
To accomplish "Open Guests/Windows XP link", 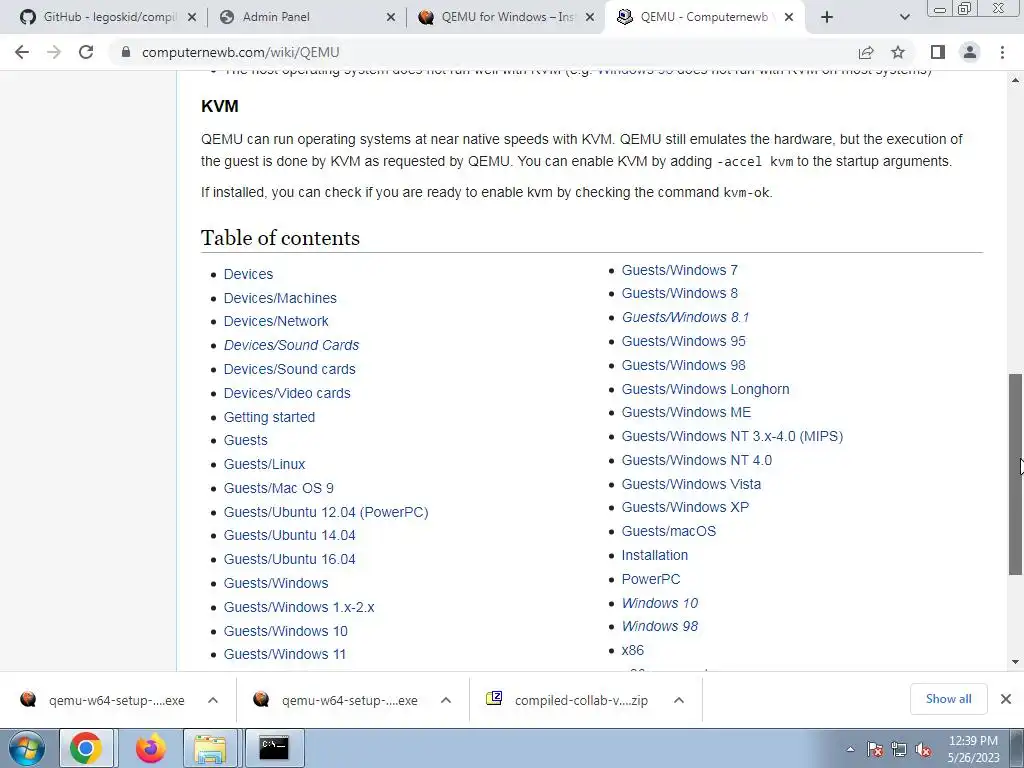I will [685, 507].
